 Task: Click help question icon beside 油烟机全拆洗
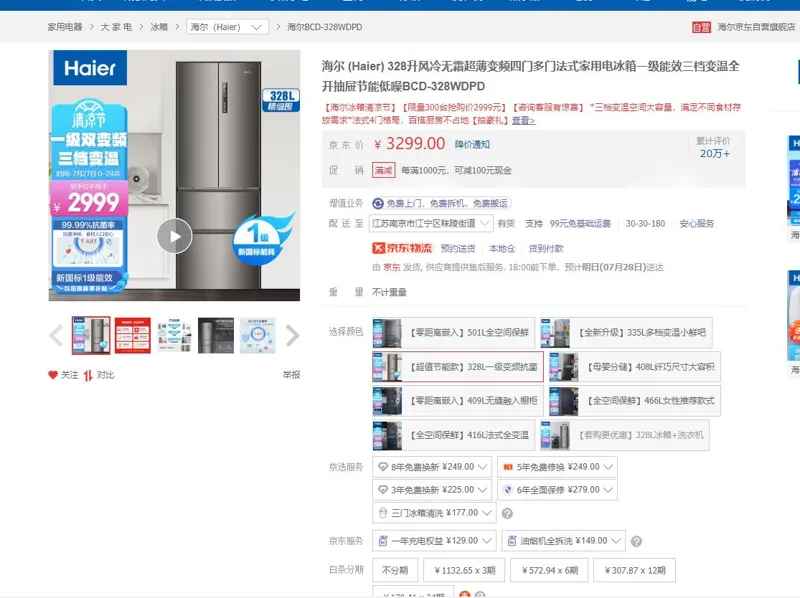pos(636,541)
